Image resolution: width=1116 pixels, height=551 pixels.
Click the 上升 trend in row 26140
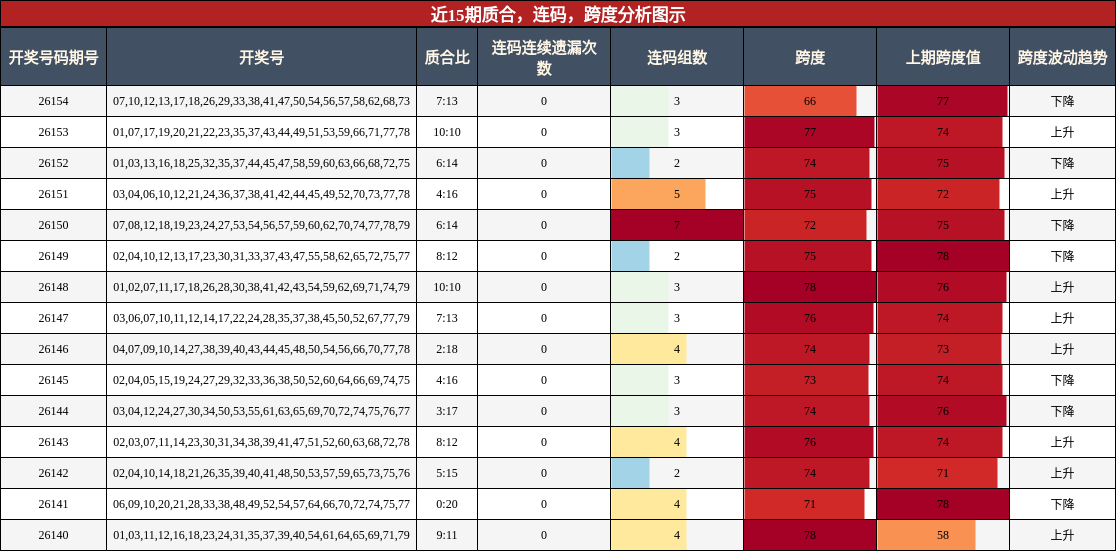pyautogui.click(x=1063, y=535)
